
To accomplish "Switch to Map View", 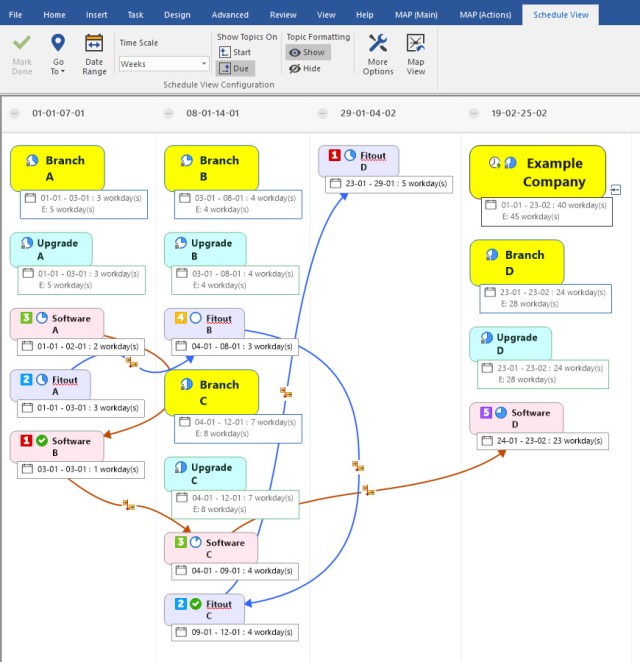I will coord(416,55).
